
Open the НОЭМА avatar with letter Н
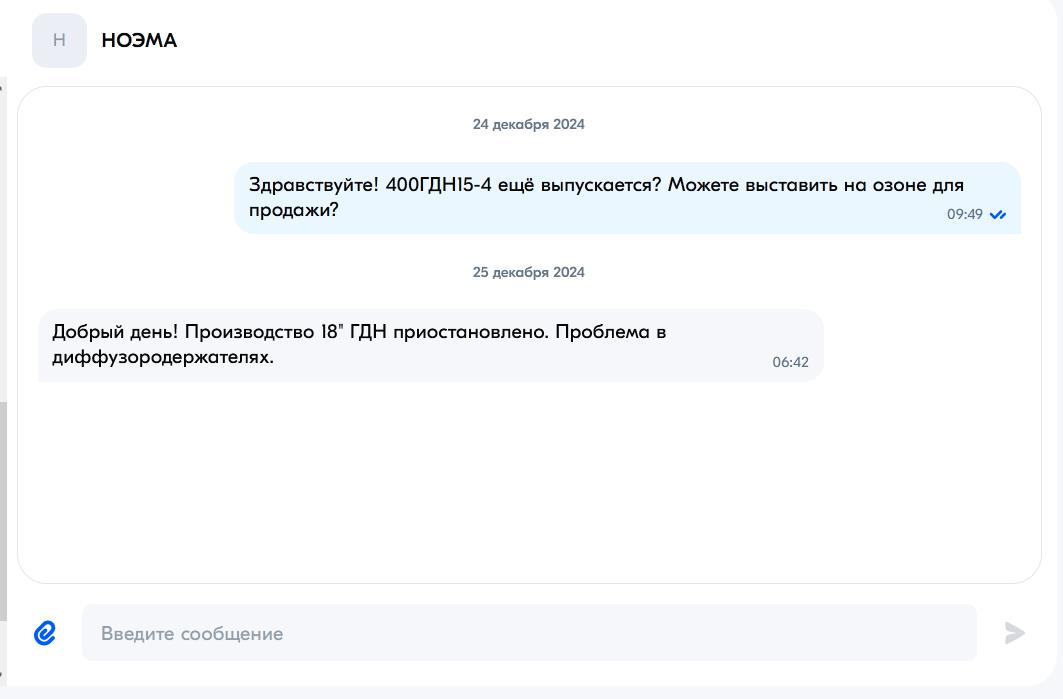[60, 40]
